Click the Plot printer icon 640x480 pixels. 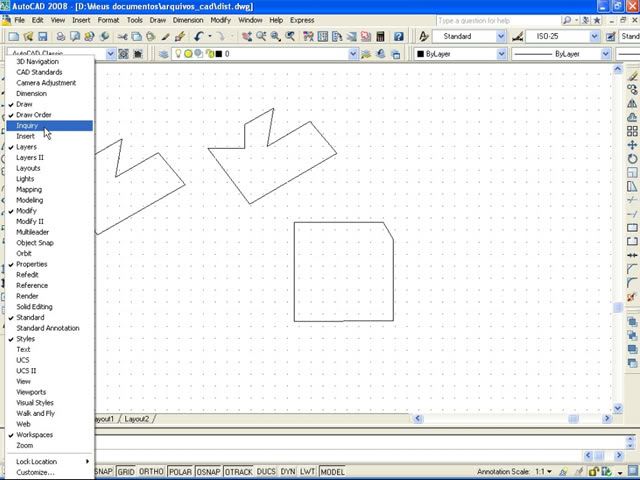tap(60, 37)
